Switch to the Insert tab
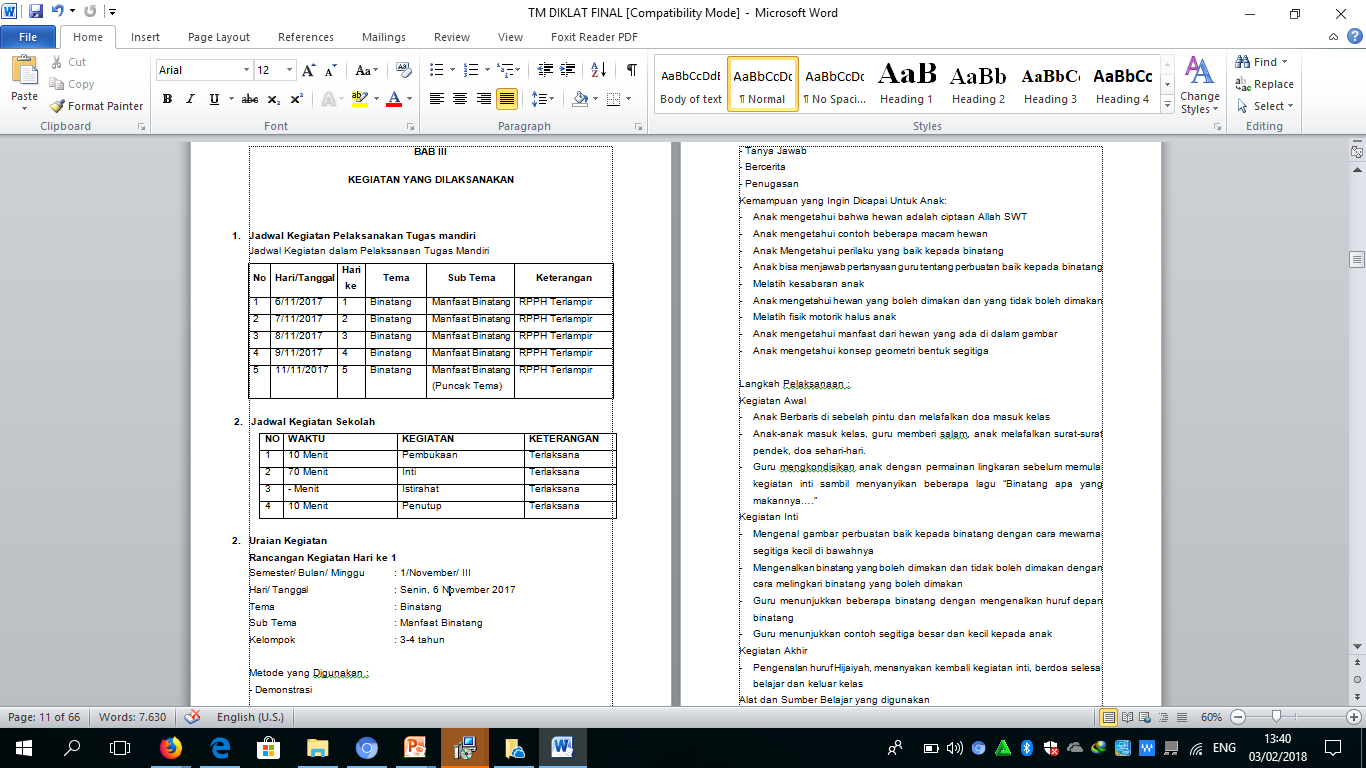The width and height of the screenshot is (1366, 768). click(145, 37)
